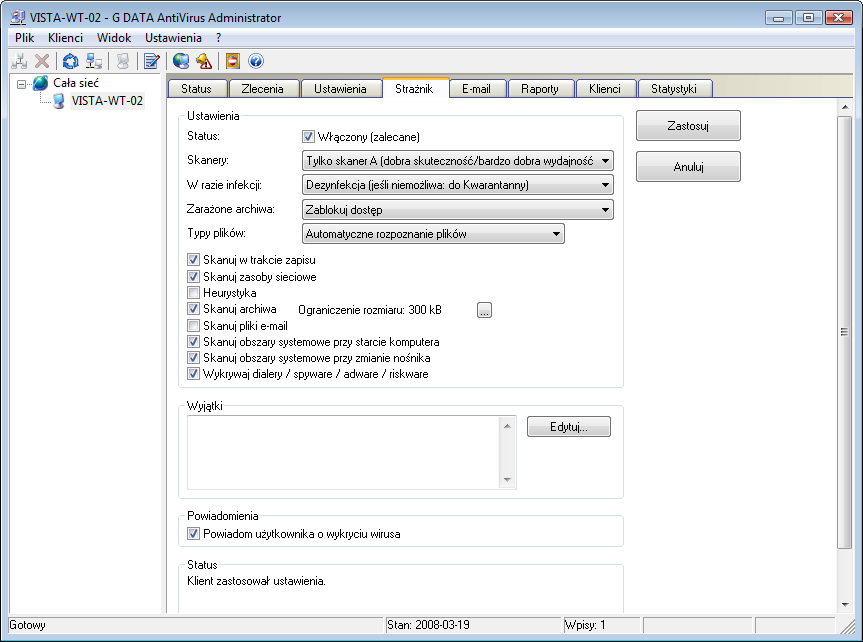Click Zastosuj to apply settings
The height and width of the screenshot is (642, 863).
[x=688, y=126]
